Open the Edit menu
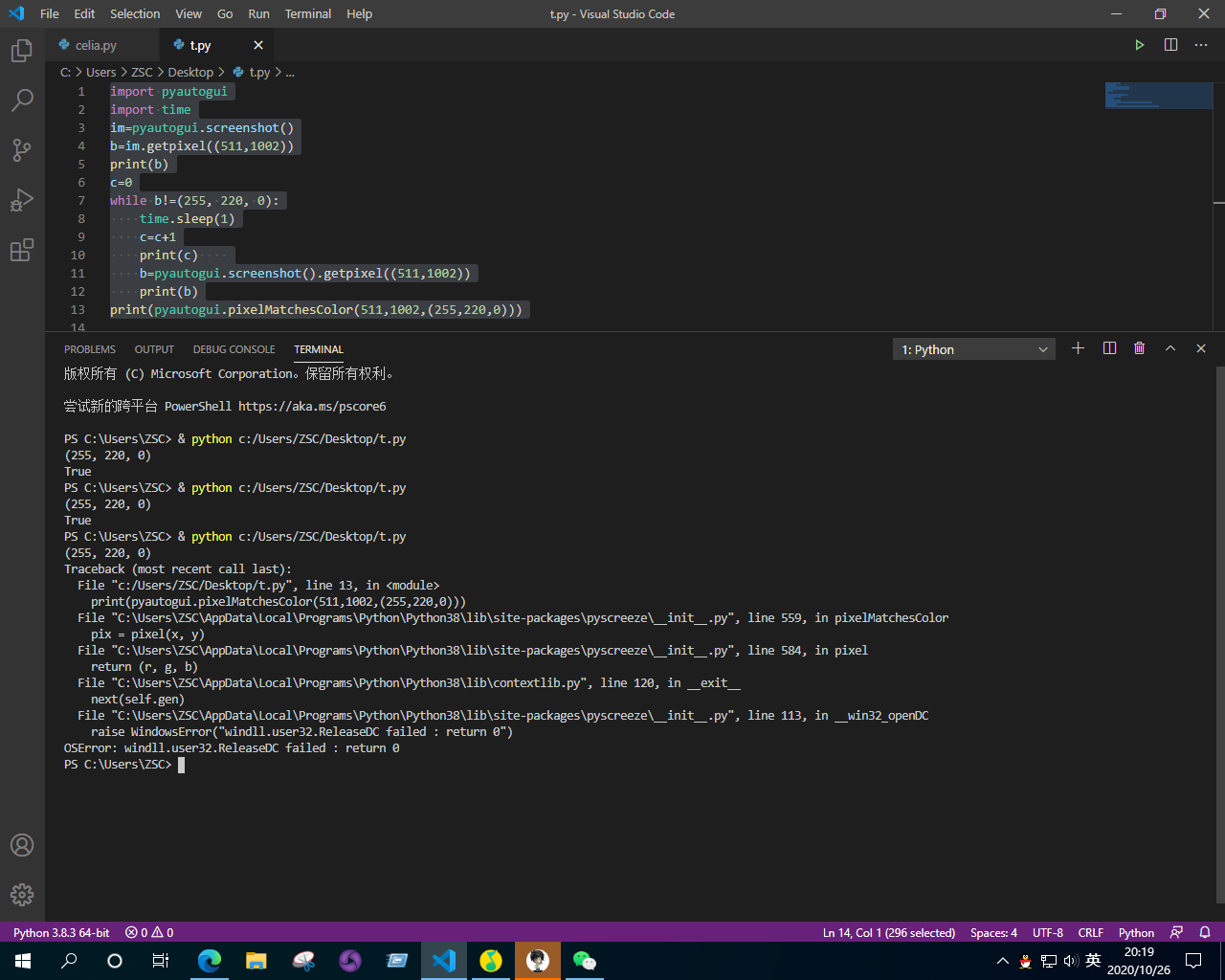The width and height of the screenshot is (1225, 980). (84, 13)
